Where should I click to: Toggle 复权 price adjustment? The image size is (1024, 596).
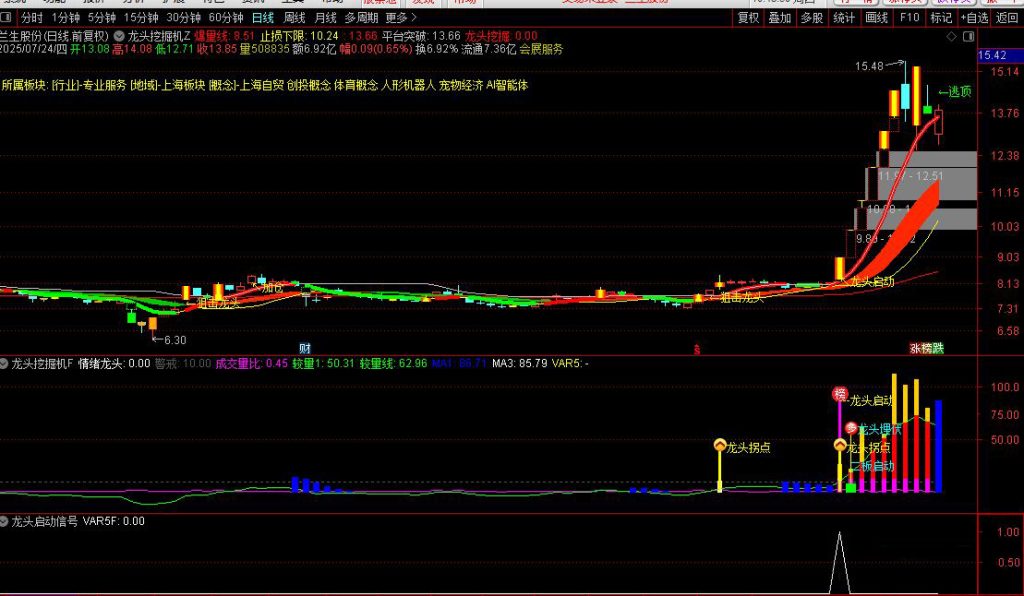748,18
